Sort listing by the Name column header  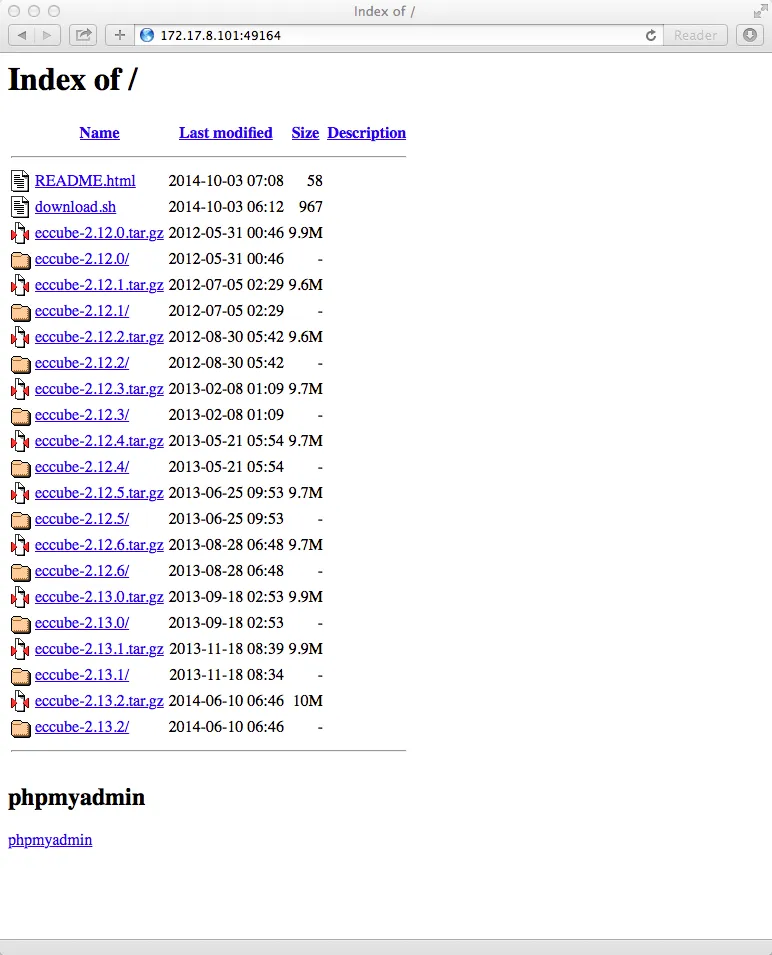tap(99, 133)
